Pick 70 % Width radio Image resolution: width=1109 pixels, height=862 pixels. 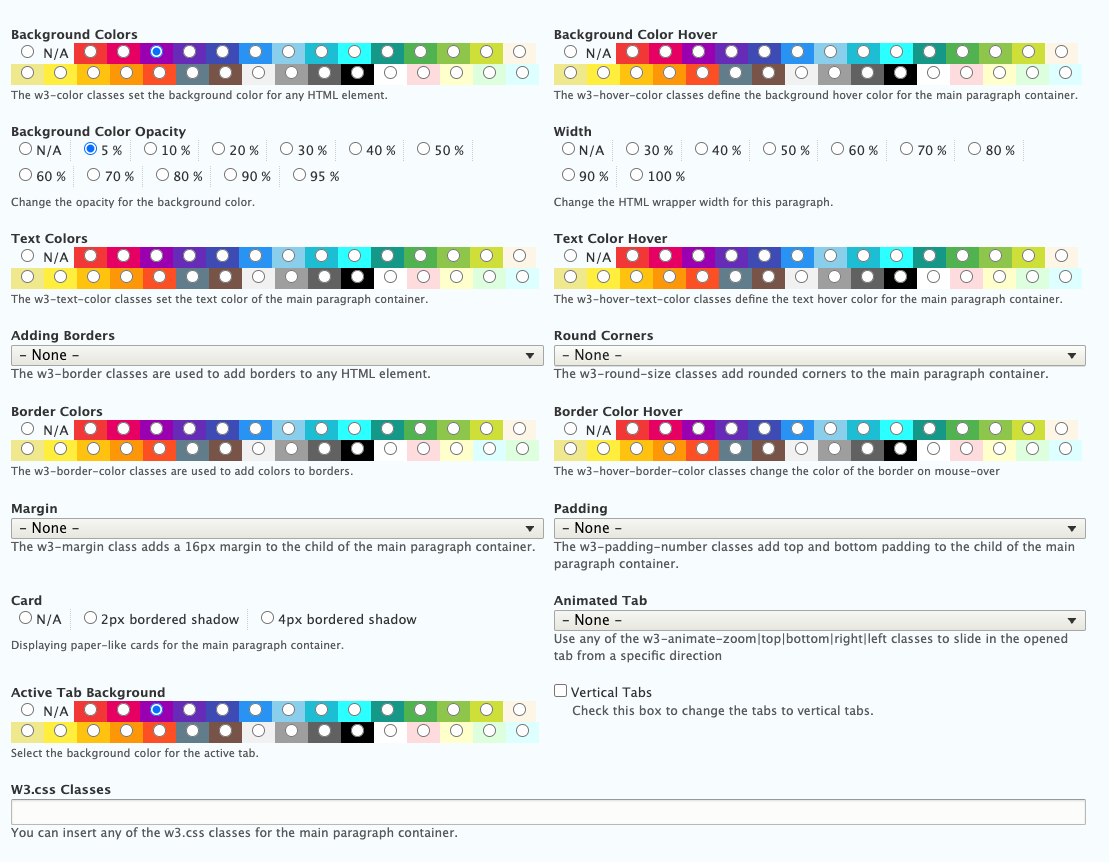906,148
